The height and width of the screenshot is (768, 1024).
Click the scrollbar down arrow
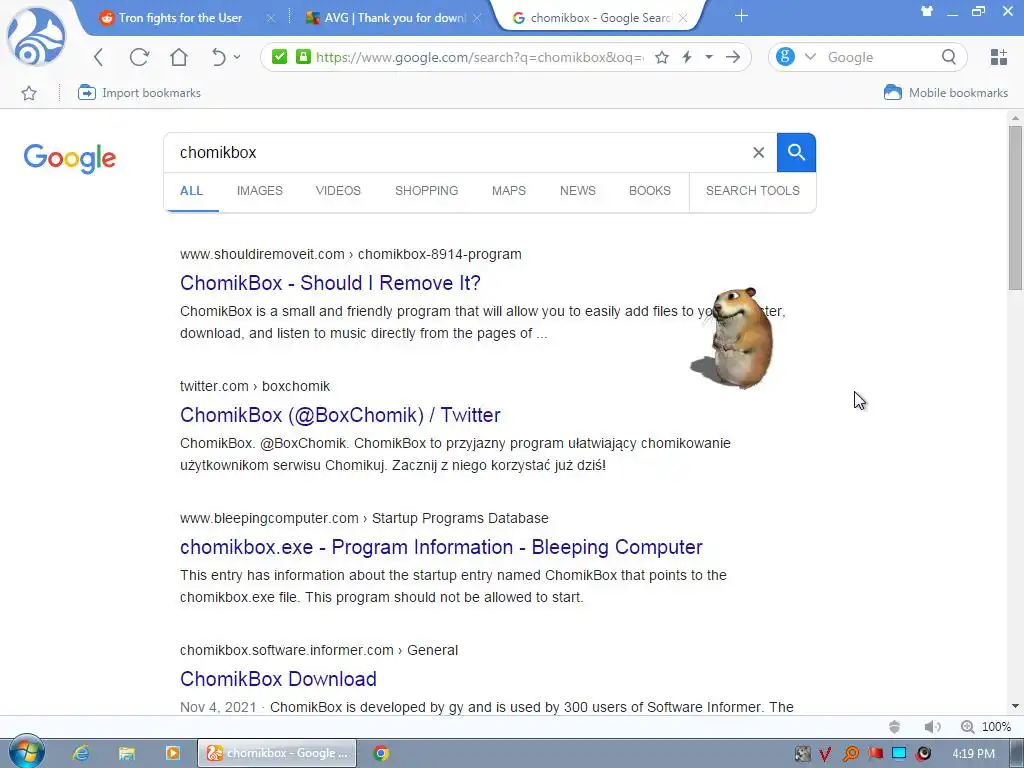tap(1015, 706)
